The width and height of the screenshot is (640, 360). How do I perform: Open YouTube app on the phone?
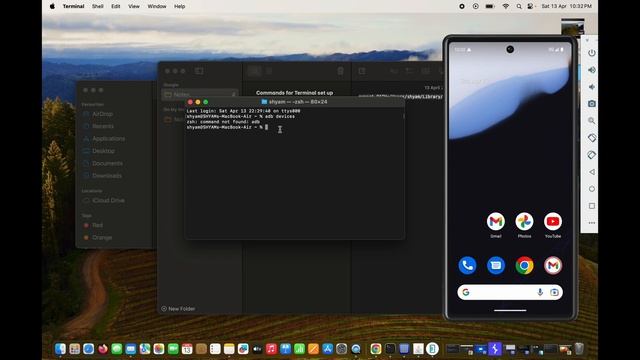[553, 222]
